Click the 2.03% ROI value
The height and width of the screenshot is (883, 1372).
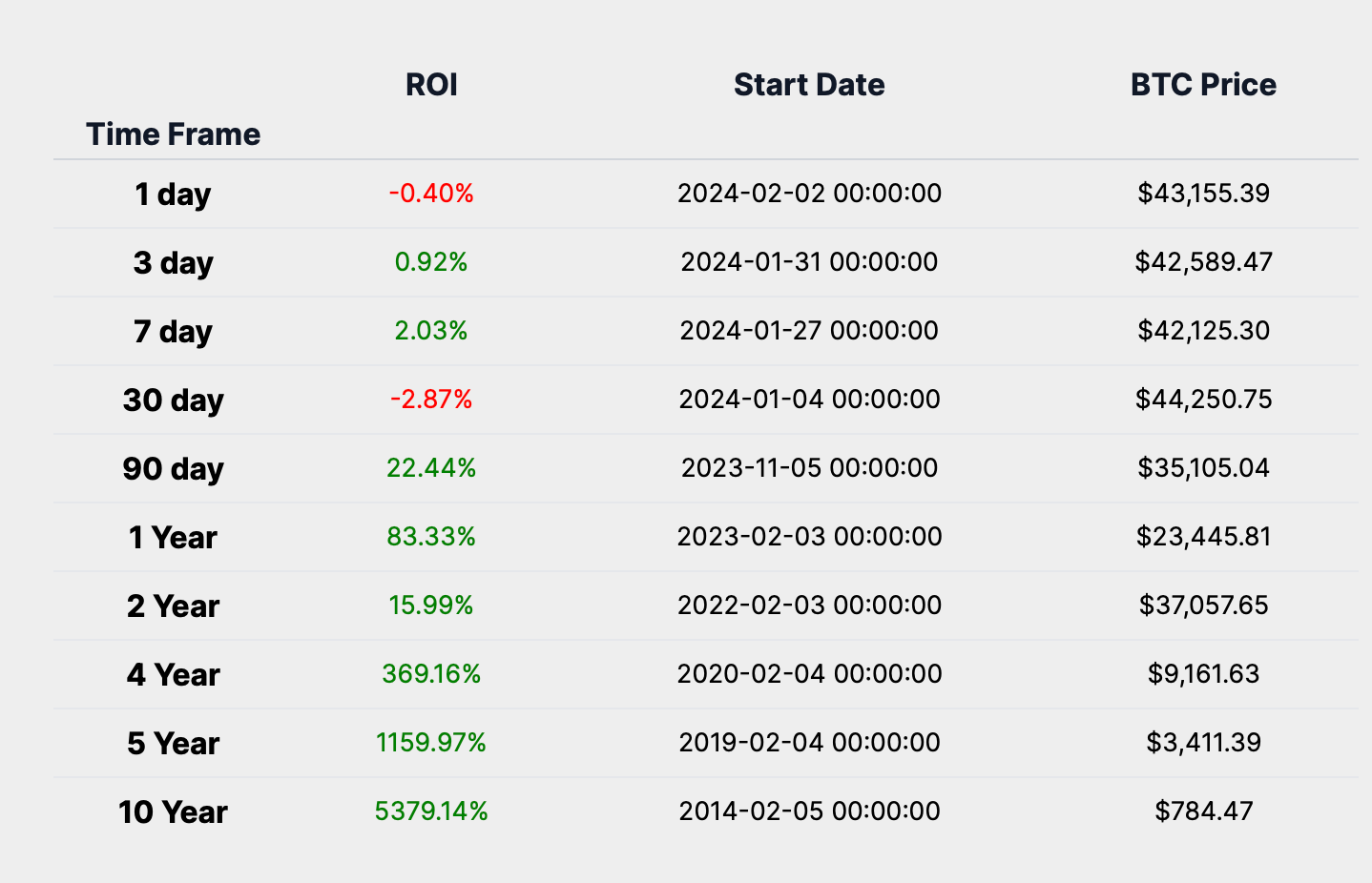pyautogui.click(x=431, y=331)
